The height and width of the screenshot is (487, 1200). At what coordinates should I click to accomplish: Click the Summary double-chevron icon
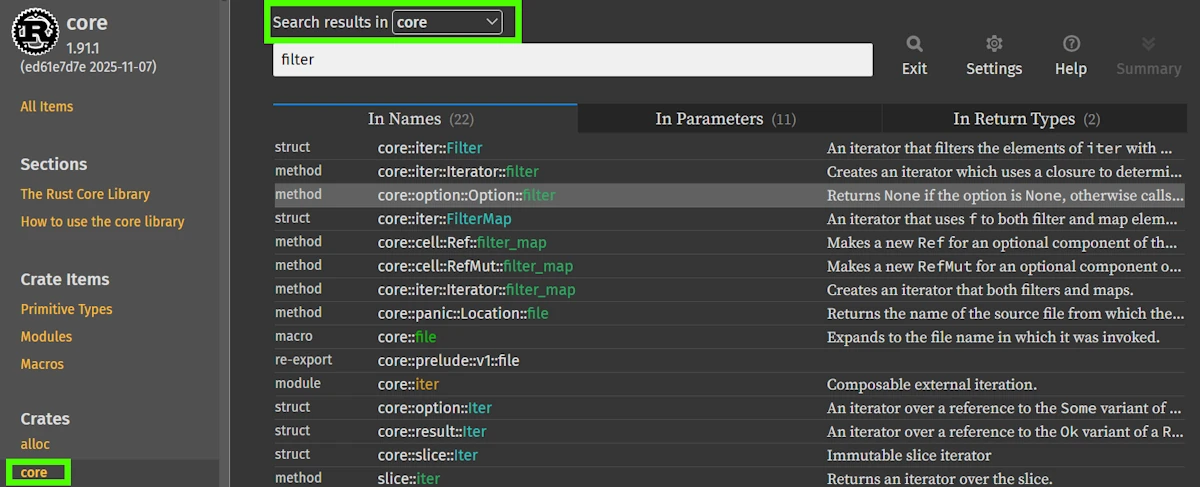(x=1148, y=43)
